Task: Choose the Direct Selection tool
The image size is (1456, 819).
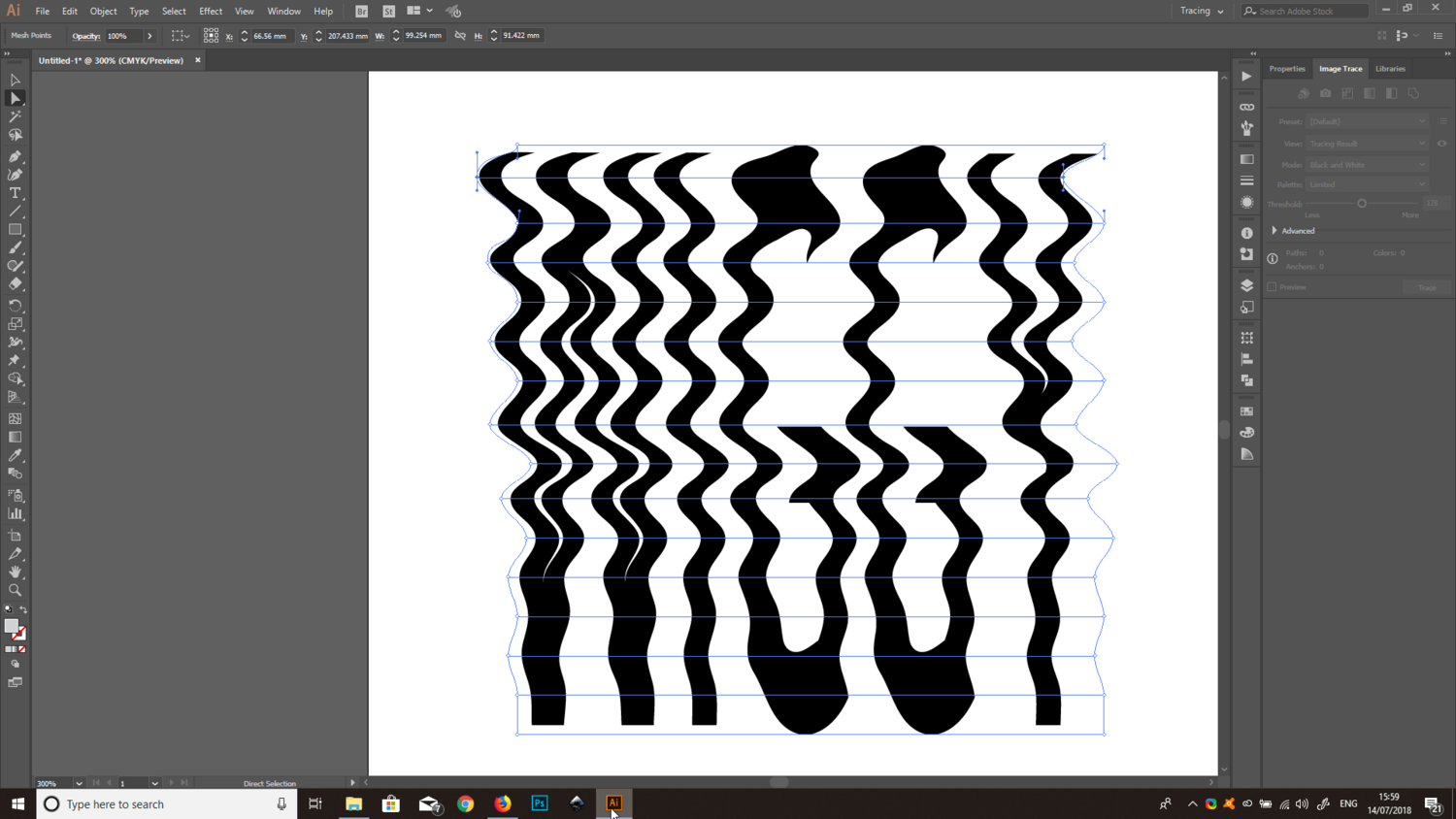Action: [15, 98]
